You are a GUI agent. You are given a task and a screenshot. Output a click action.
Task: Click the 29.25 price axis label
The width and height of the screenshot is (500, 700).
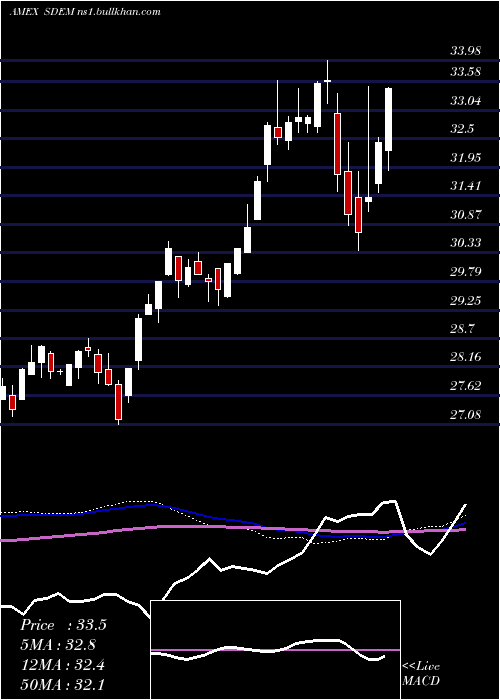click(466, 301)
